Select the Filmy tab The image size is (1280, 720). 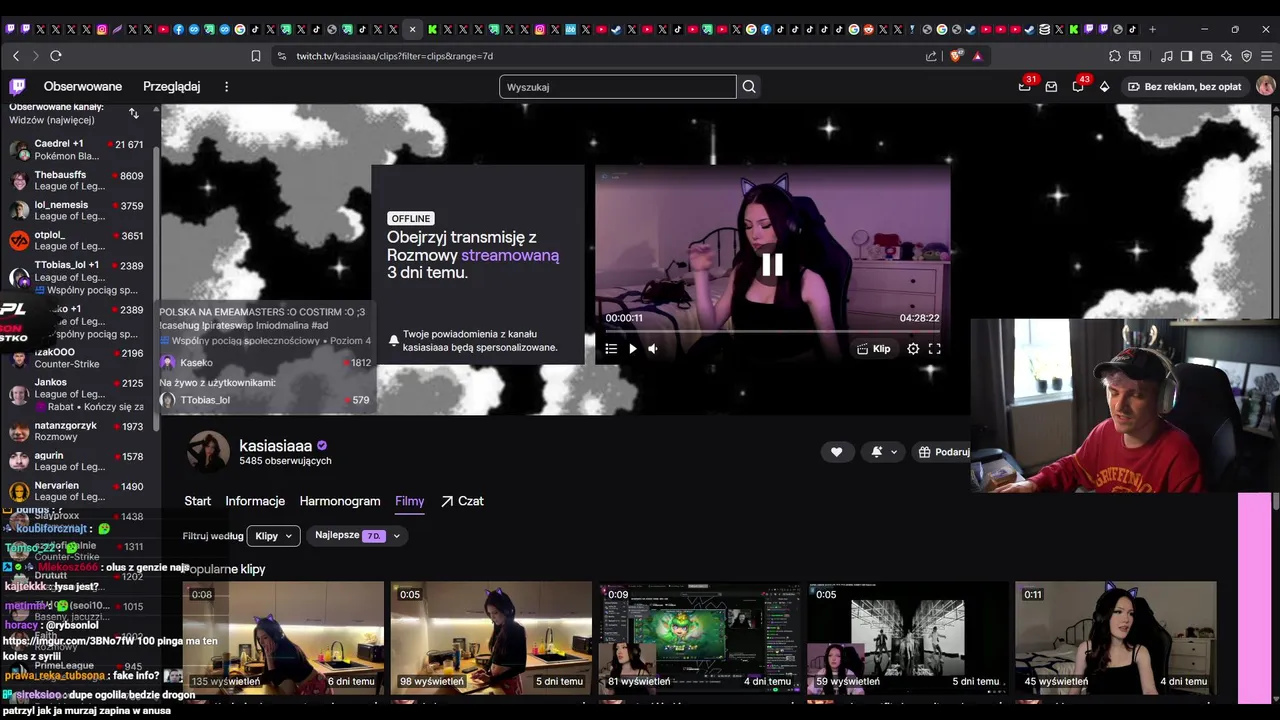pos(409,501)
